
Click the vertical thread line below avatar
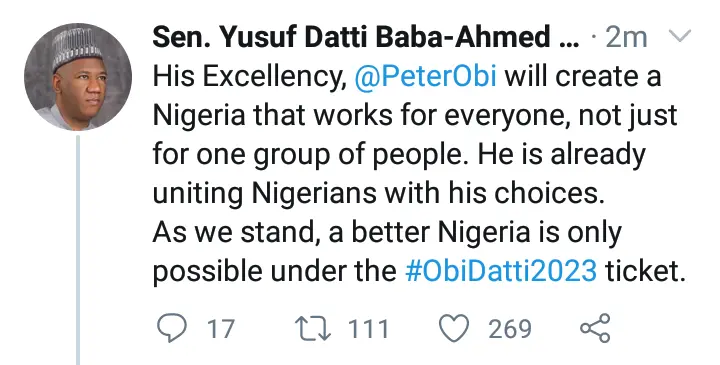78,250
